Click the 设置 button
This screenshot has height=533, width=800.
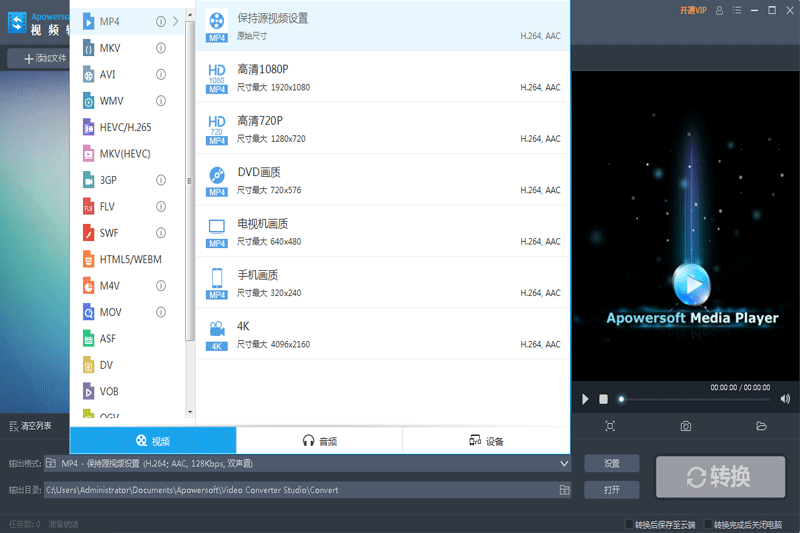pos(612,464)
